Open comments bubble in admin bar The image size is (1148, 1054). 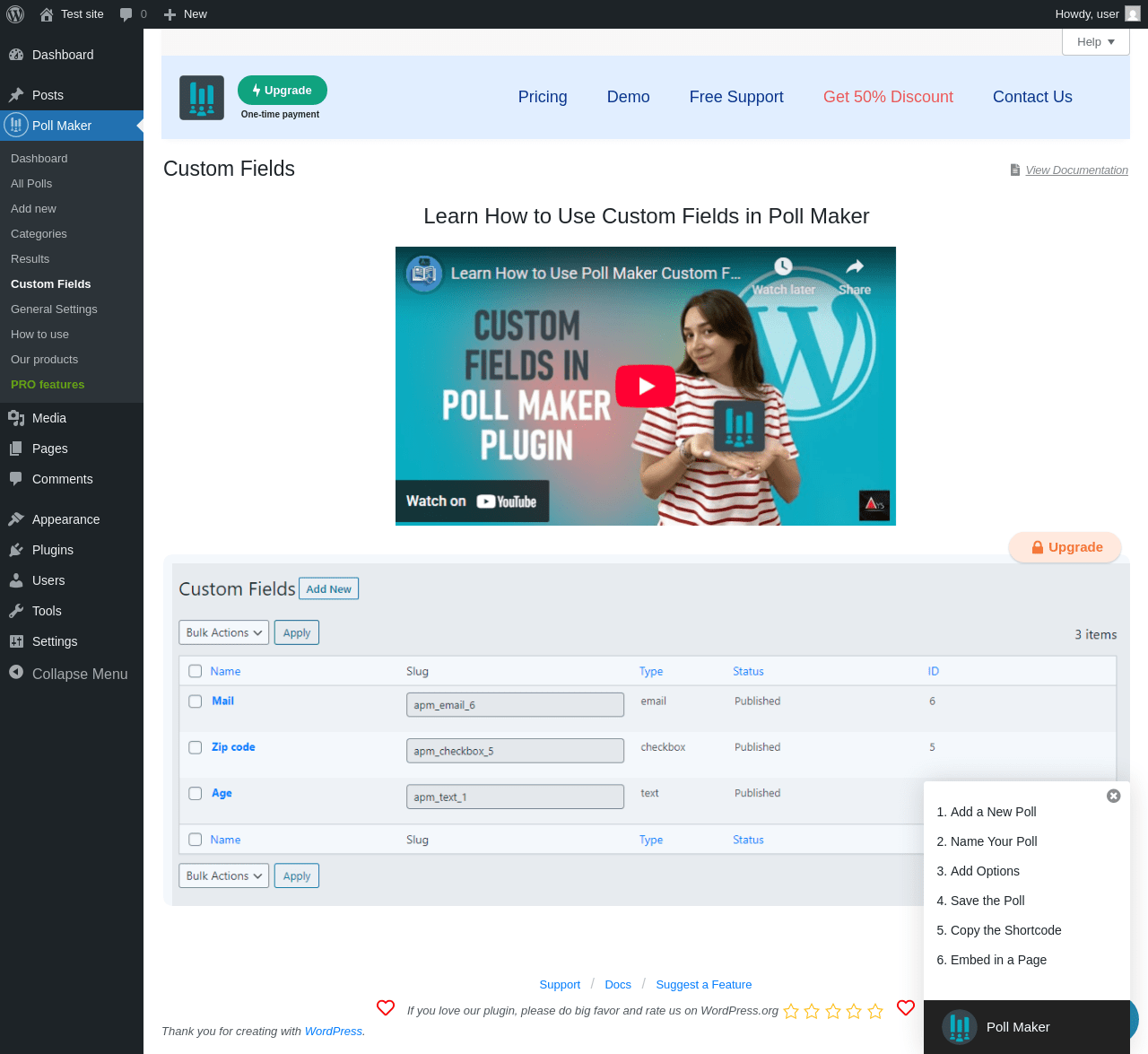(x=126, y=14)
